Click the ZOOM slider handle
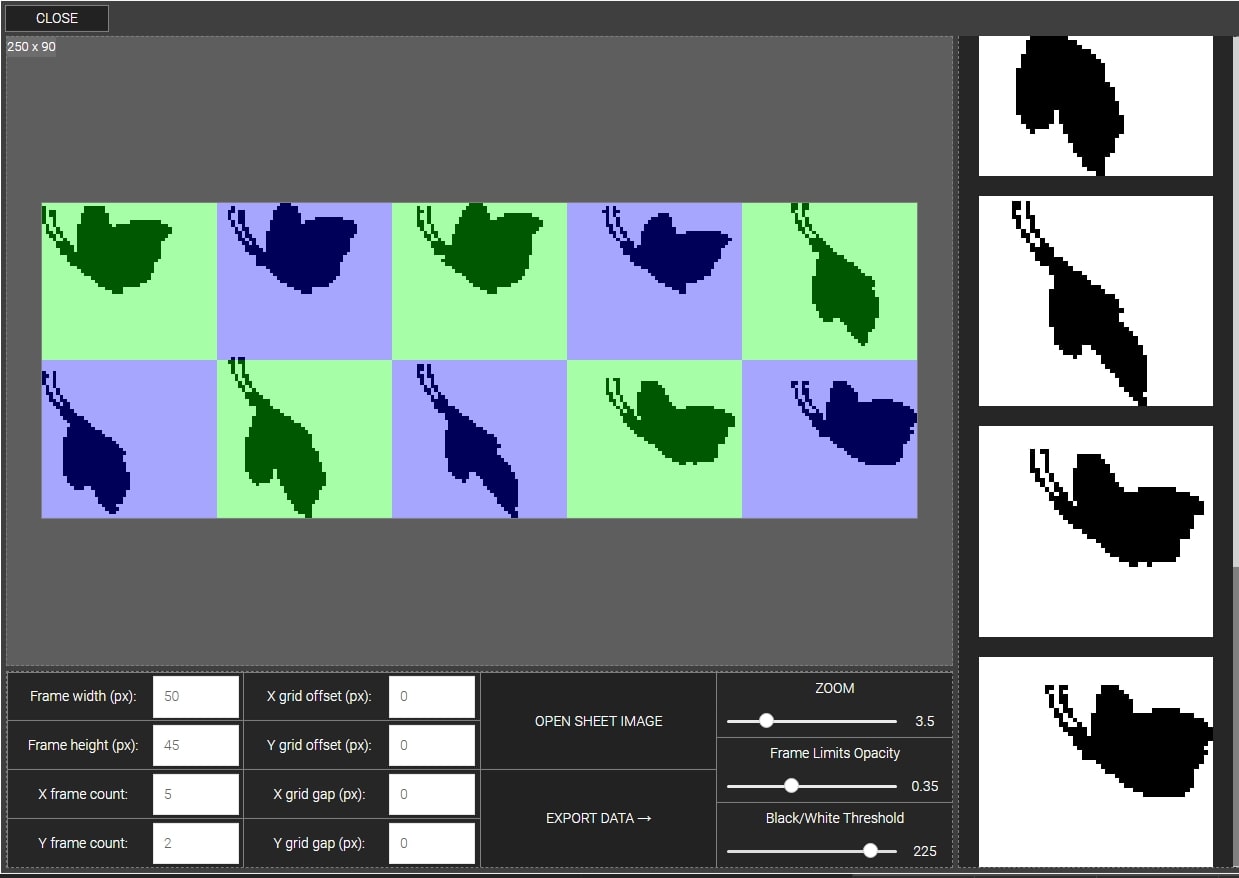Viewport: 1239px width, 878px height. [766, 721]
